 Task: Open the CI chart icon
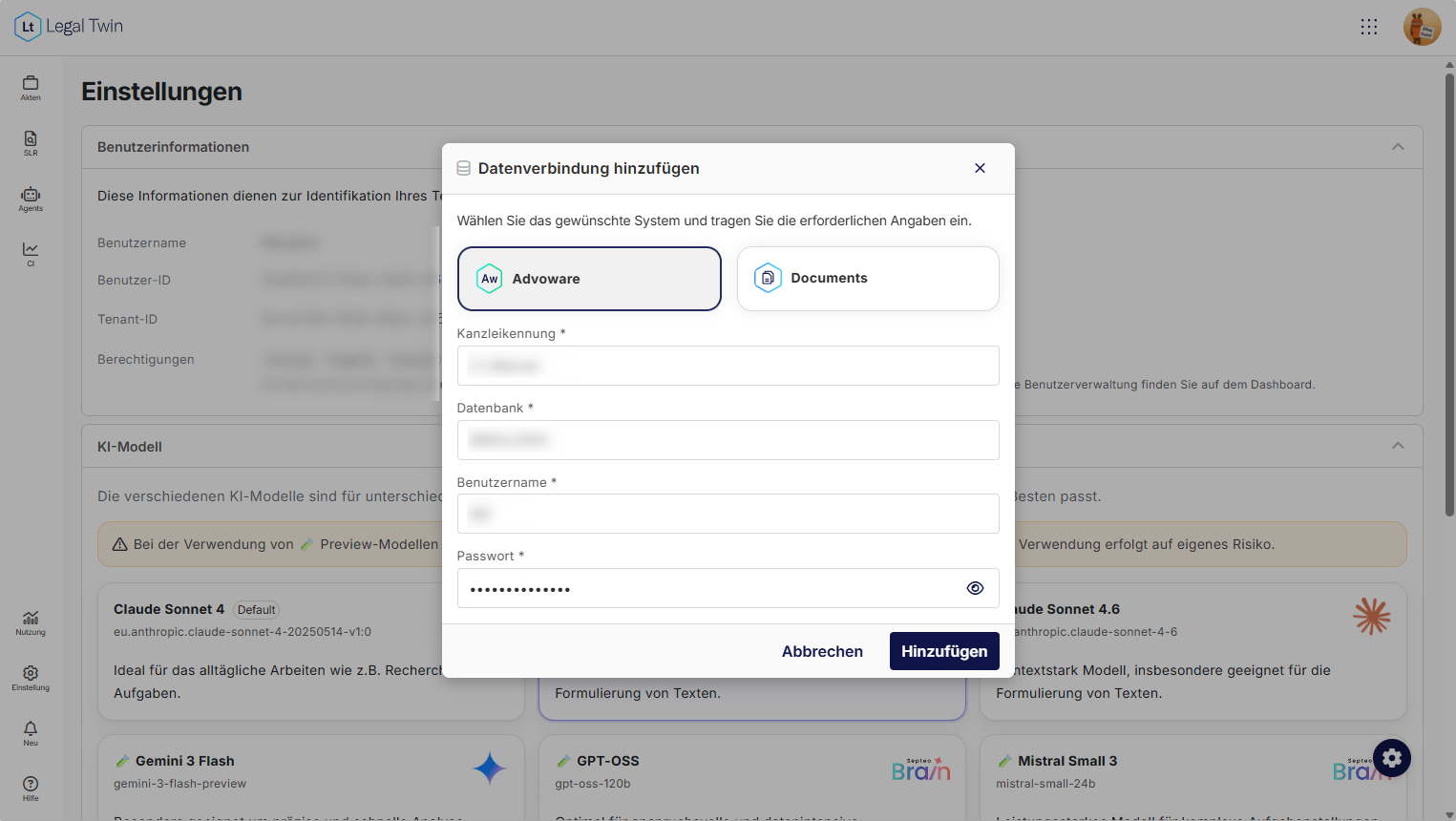(31, 254)
